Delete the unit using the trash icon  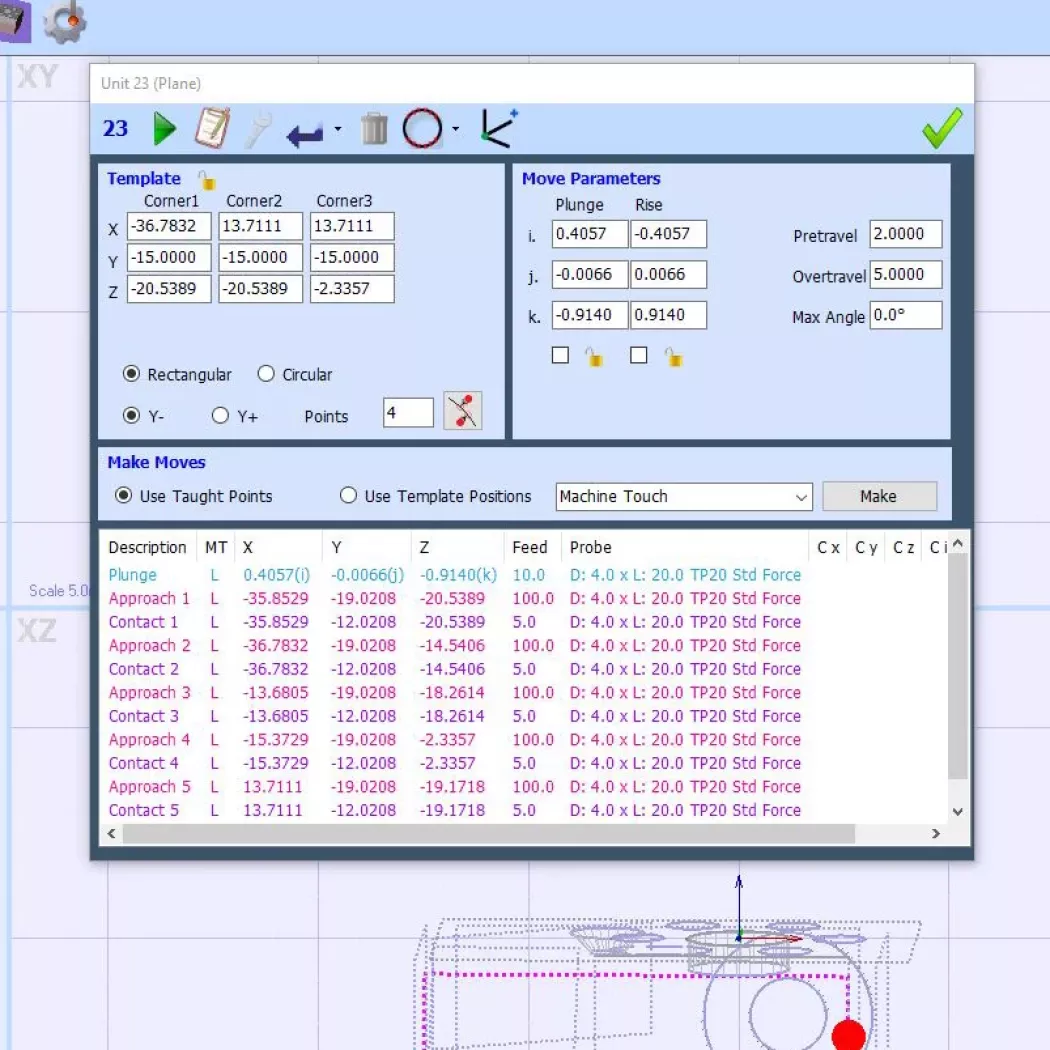(374, 128)
